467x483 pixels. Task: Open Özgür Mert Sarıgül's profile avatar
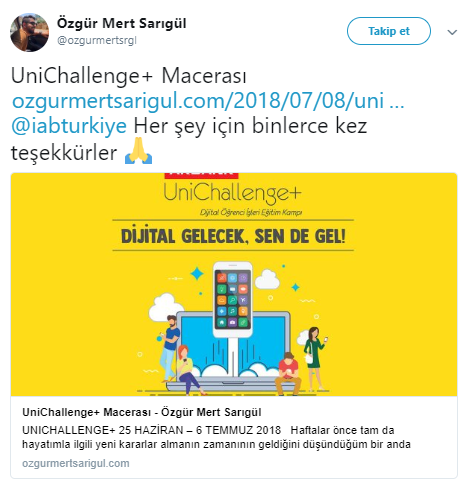[30, 32]
